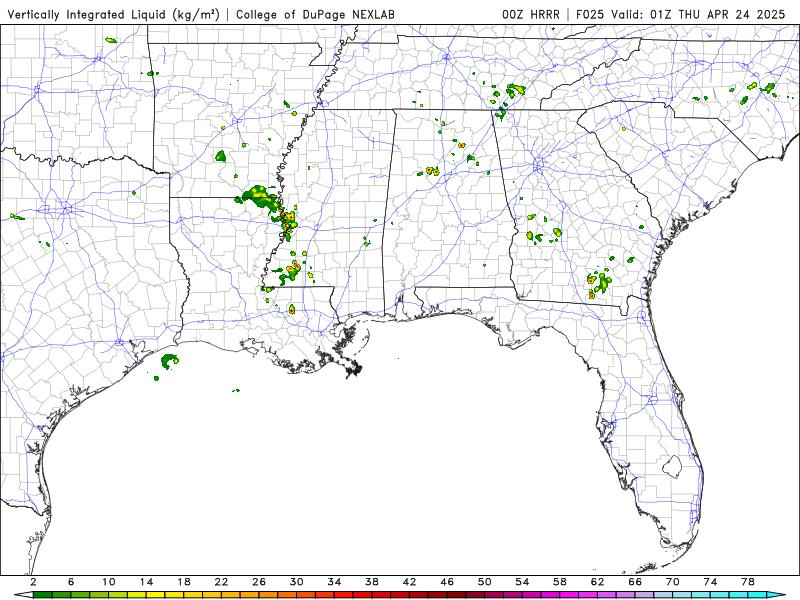Click the colorbar label "34"
This screenshot has width=800, height=600.
pyautogui.click(x=334, y=582)
